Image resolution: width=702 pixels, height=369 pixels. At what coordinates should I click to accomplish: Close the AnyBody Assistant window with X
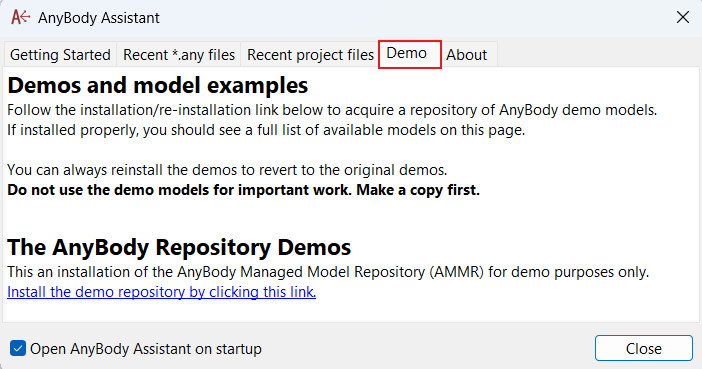(x=683, y=17)
